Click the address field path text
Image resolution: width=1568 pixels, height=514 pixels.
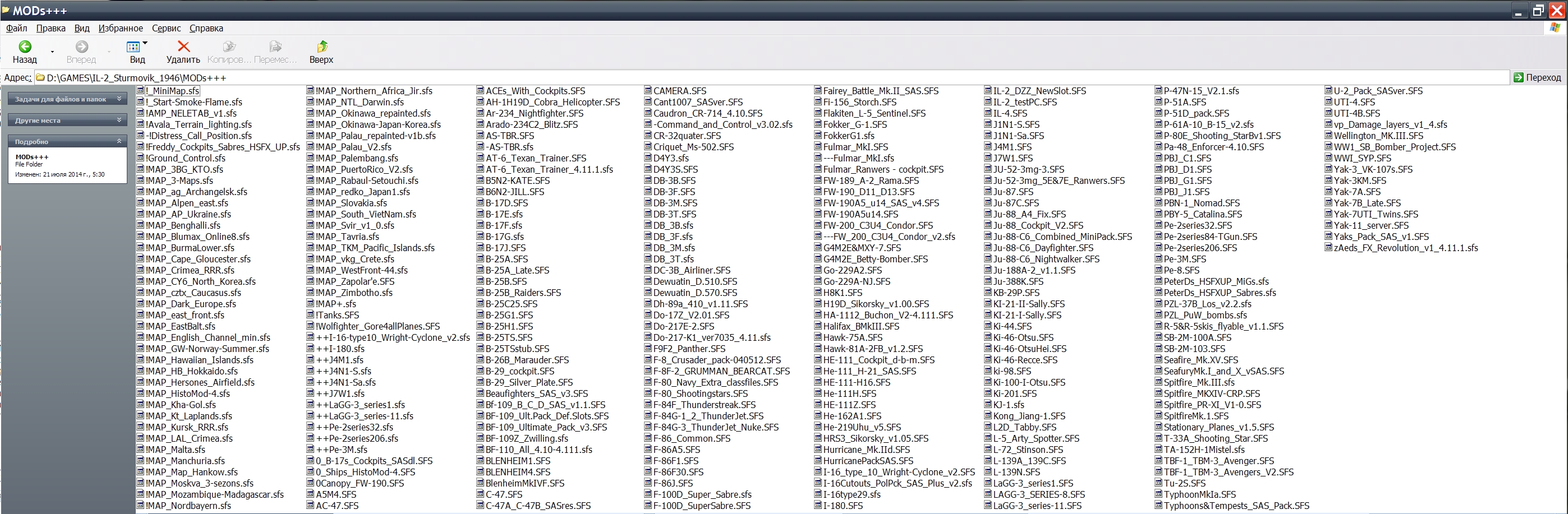(136, 78)
